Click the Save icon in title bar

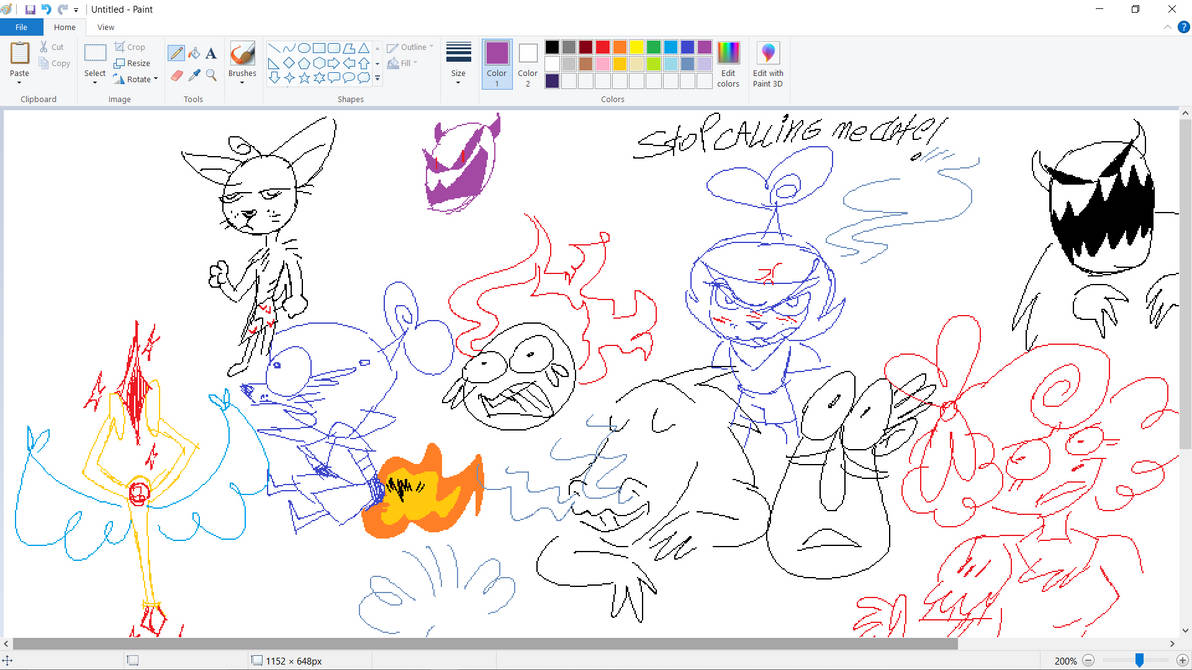(30, 9)
